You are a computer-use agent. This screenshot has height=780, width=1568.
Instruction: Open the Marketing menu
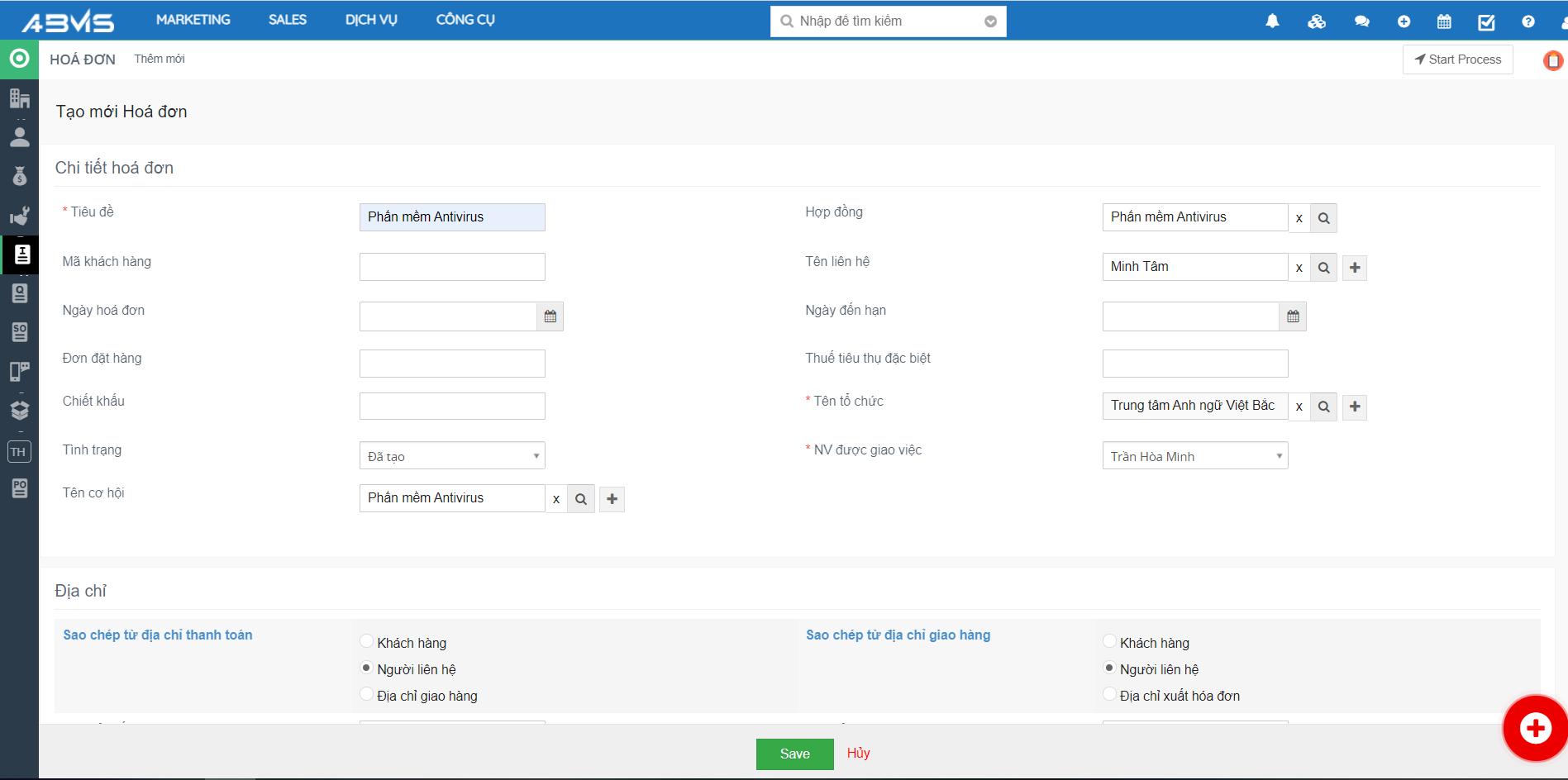[x=193, y=20]
